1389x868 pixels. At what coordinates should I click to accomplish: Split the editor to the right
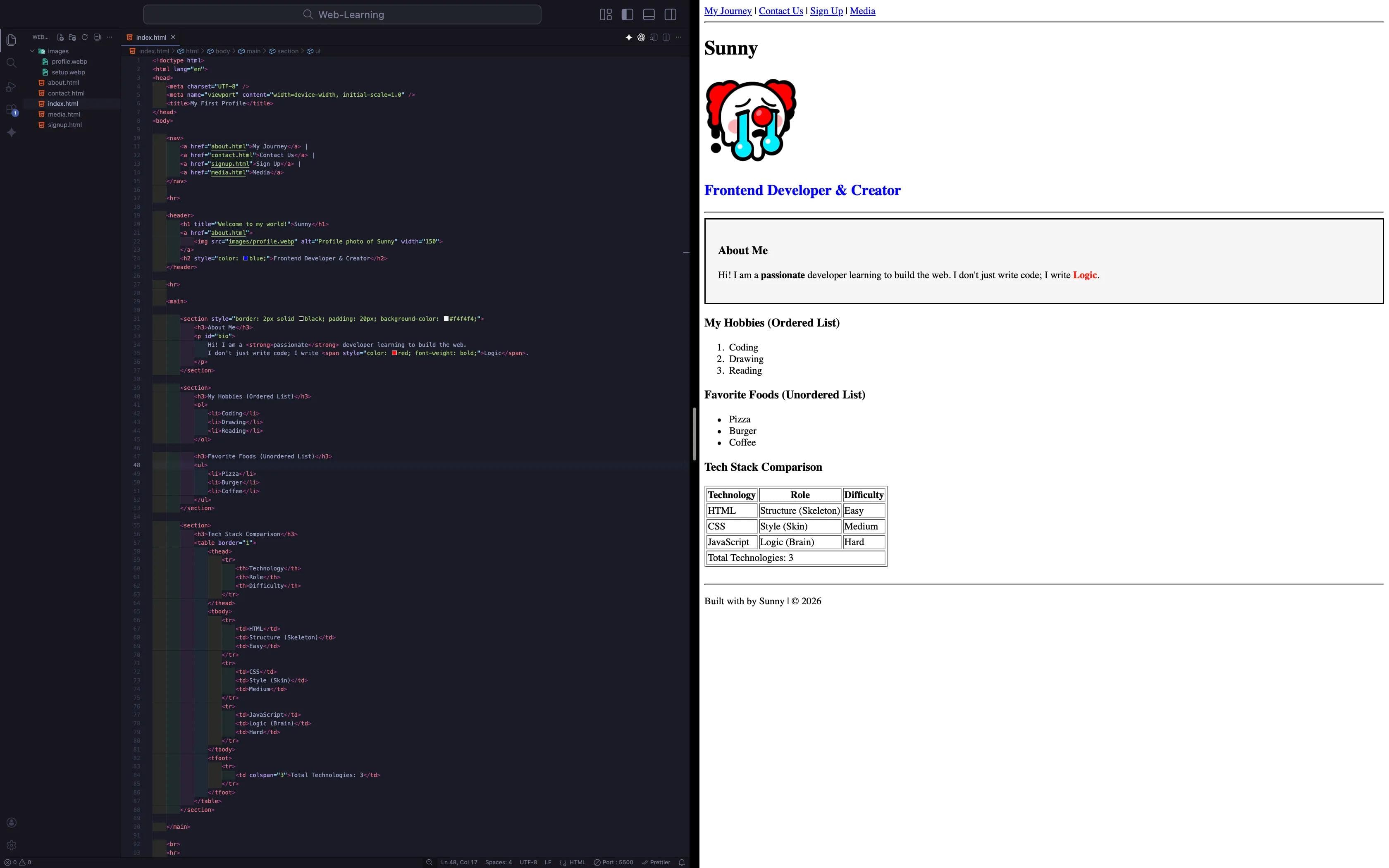pos(666,37)
